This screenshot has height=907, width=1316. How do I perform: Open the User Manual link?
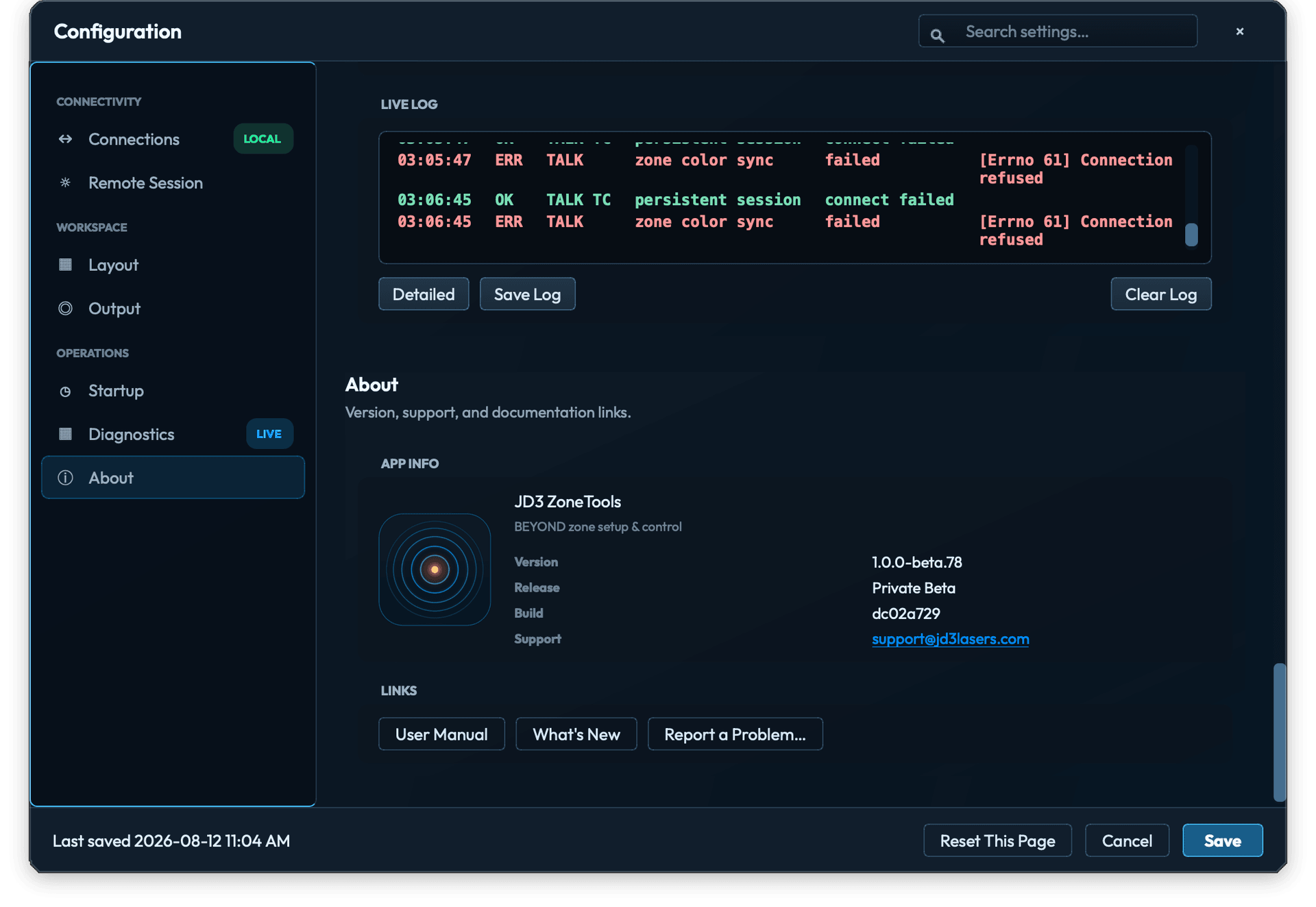441,734
